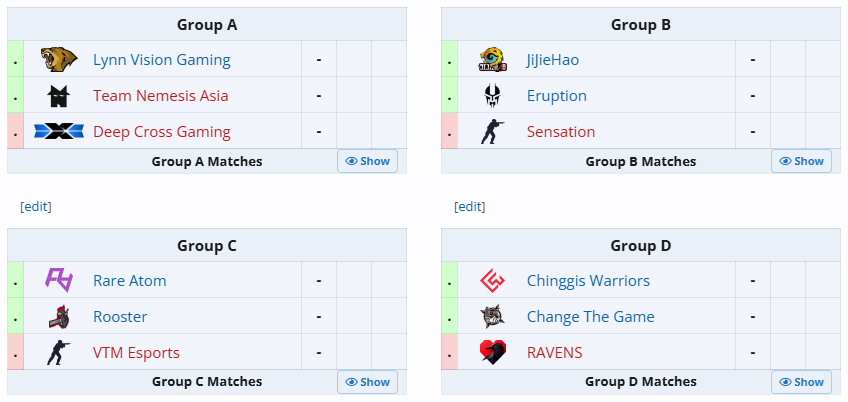Screen dimensions: 848x402
Task: Open the Rare Atom team page
Action: point(130,281)
